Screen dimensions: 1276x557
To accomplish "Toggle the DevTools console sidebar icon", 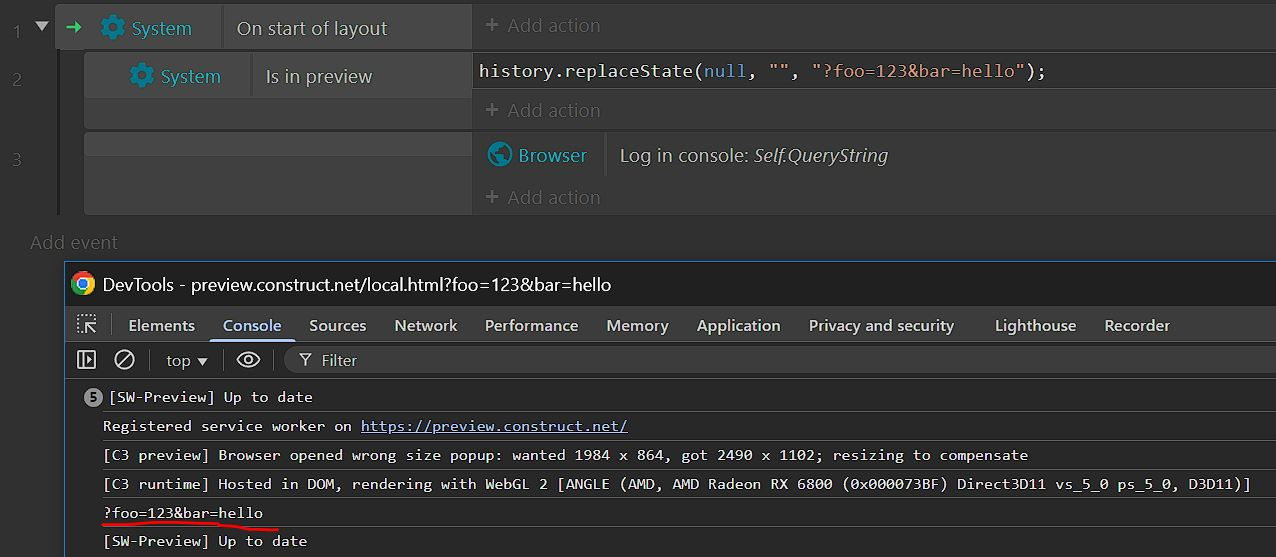I will click(87, 360).
